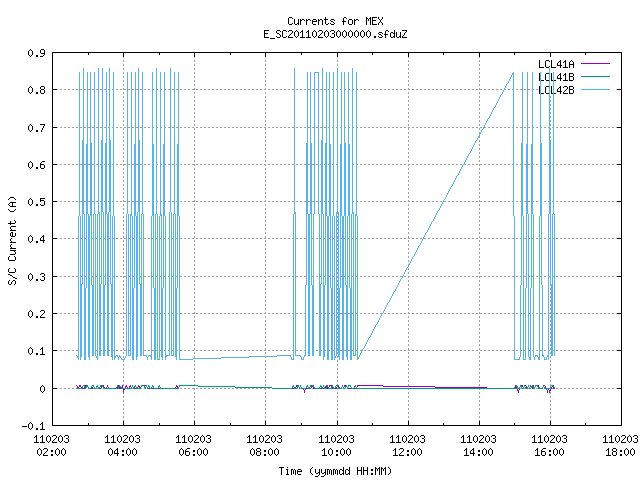The width and height of the screenshot is (640, 480).
Task: Click the -0.1 y-axis tick label
Action: [33, 426]
